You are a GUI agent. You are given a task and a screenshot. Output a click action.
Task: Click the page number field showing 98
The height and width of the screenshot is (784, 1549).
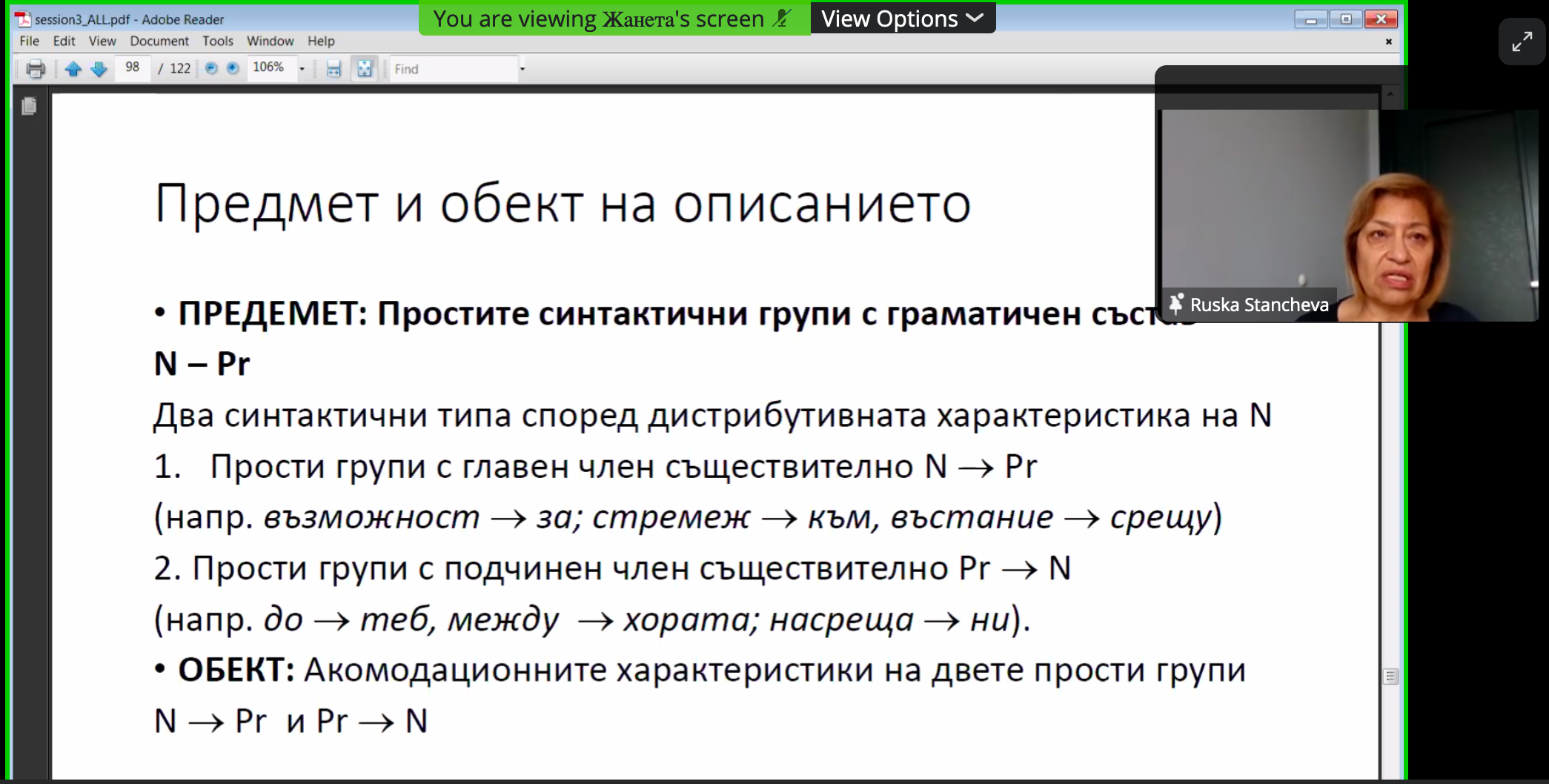[x=133, y=67]
